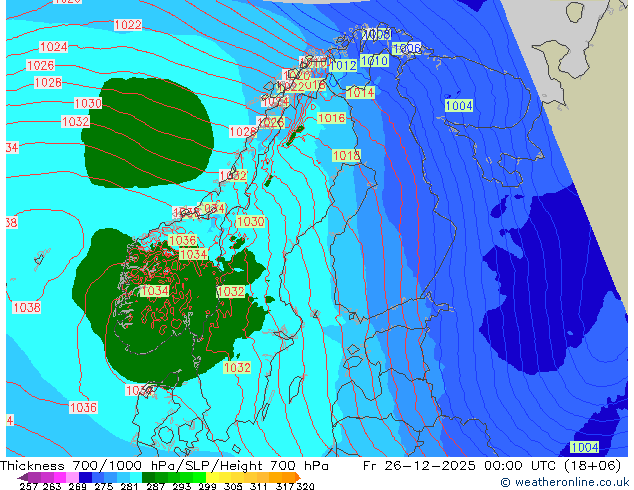
Task: Click the pink swatch in the thickness legend
Action: coord(72,477)
